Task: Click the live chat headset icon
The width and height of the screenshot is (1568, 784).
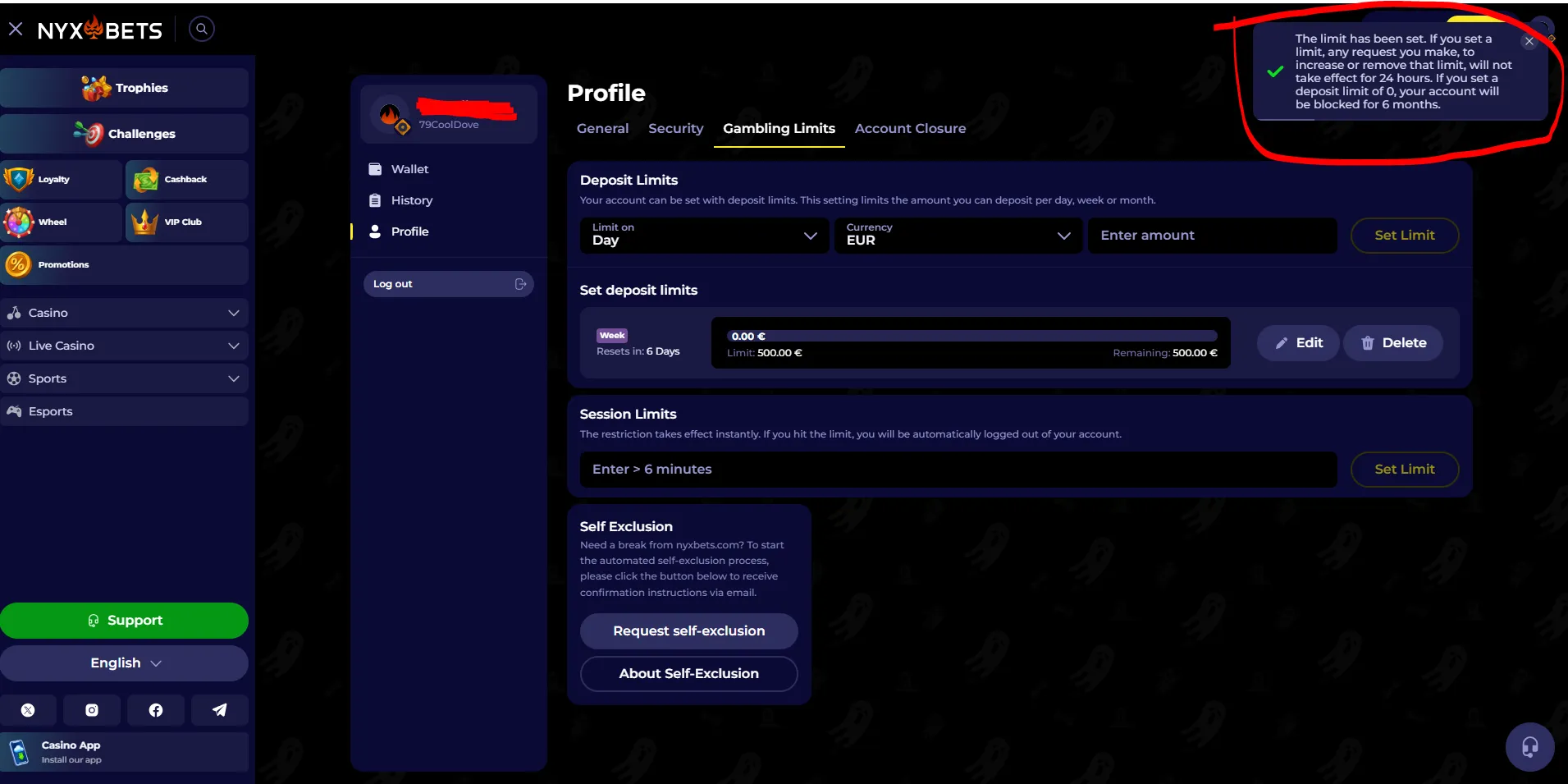Action: (x=1529, y=747)
